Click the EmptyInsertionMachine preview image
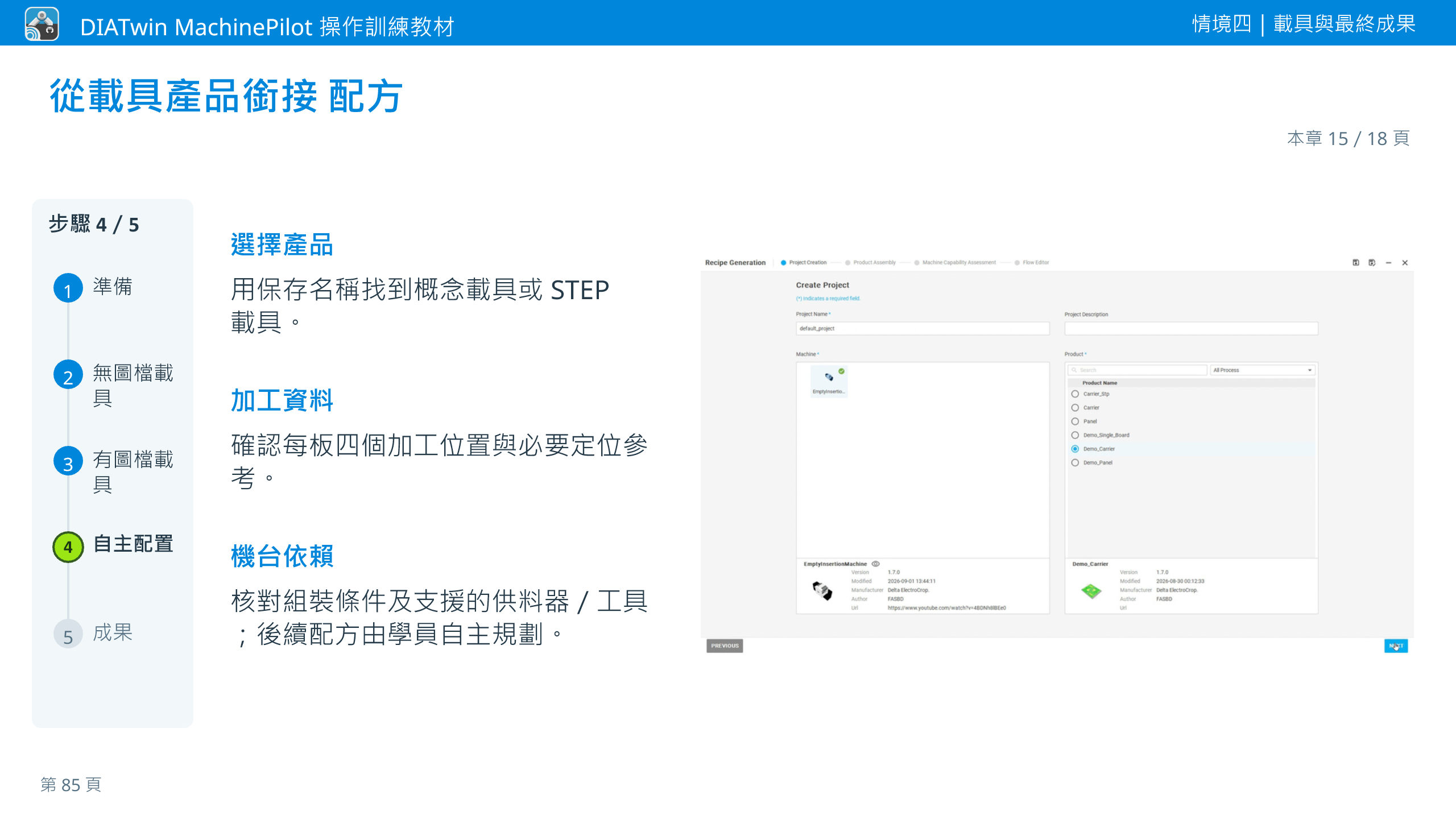The image size is (1456, 819). click(x=822, y=591)
